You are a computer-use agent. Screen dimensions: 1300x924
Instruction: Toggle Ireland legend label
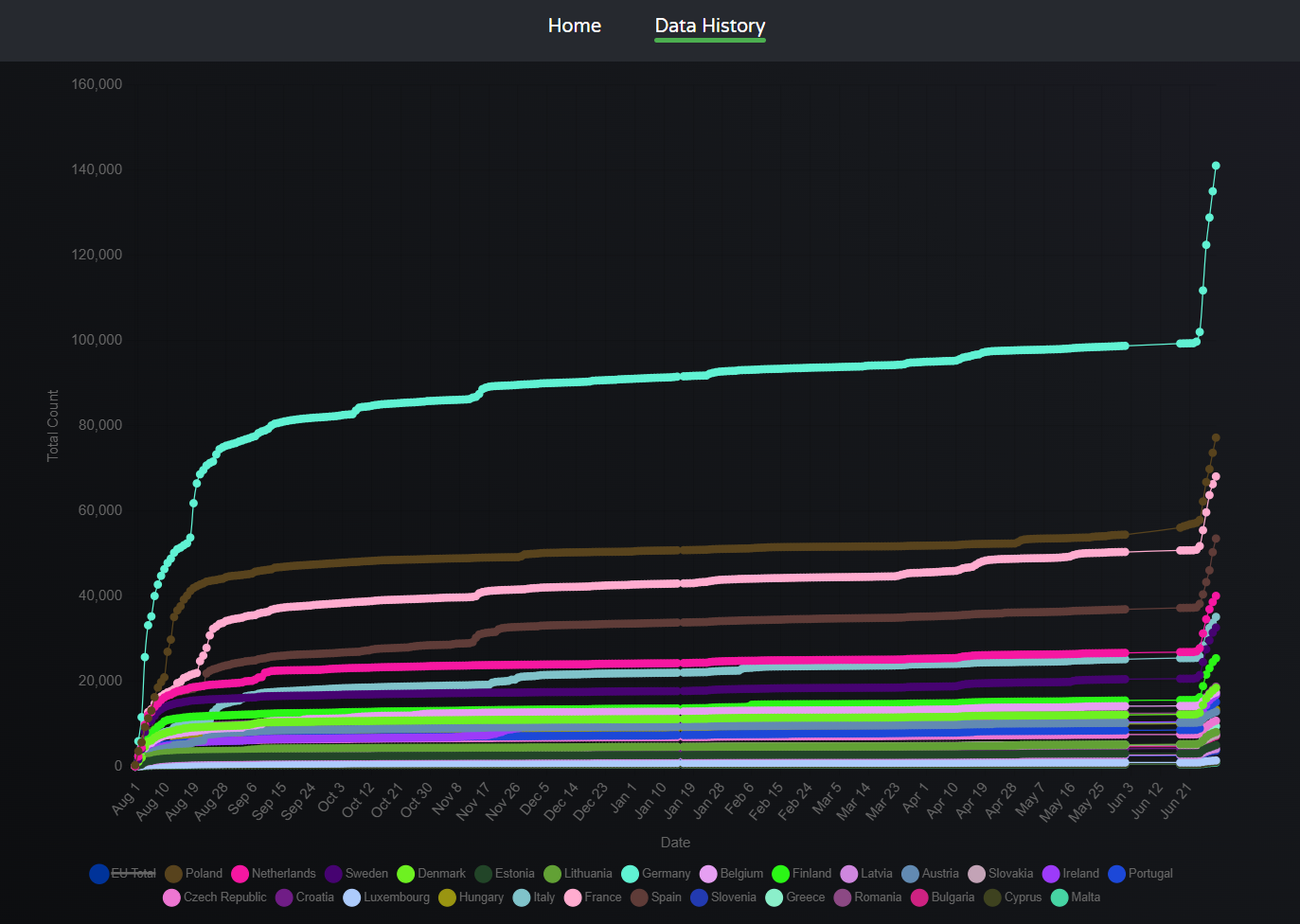1080,873
